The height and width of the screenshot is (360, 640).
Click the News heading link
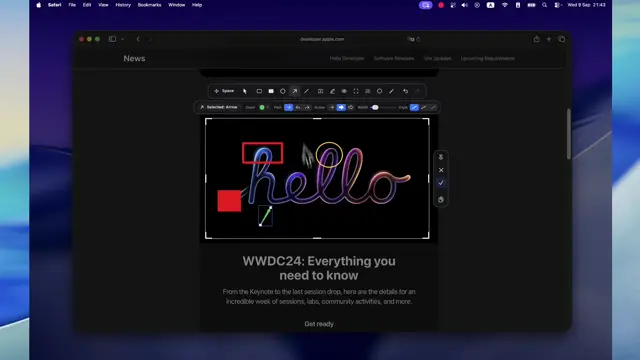[x=134, y=58]
